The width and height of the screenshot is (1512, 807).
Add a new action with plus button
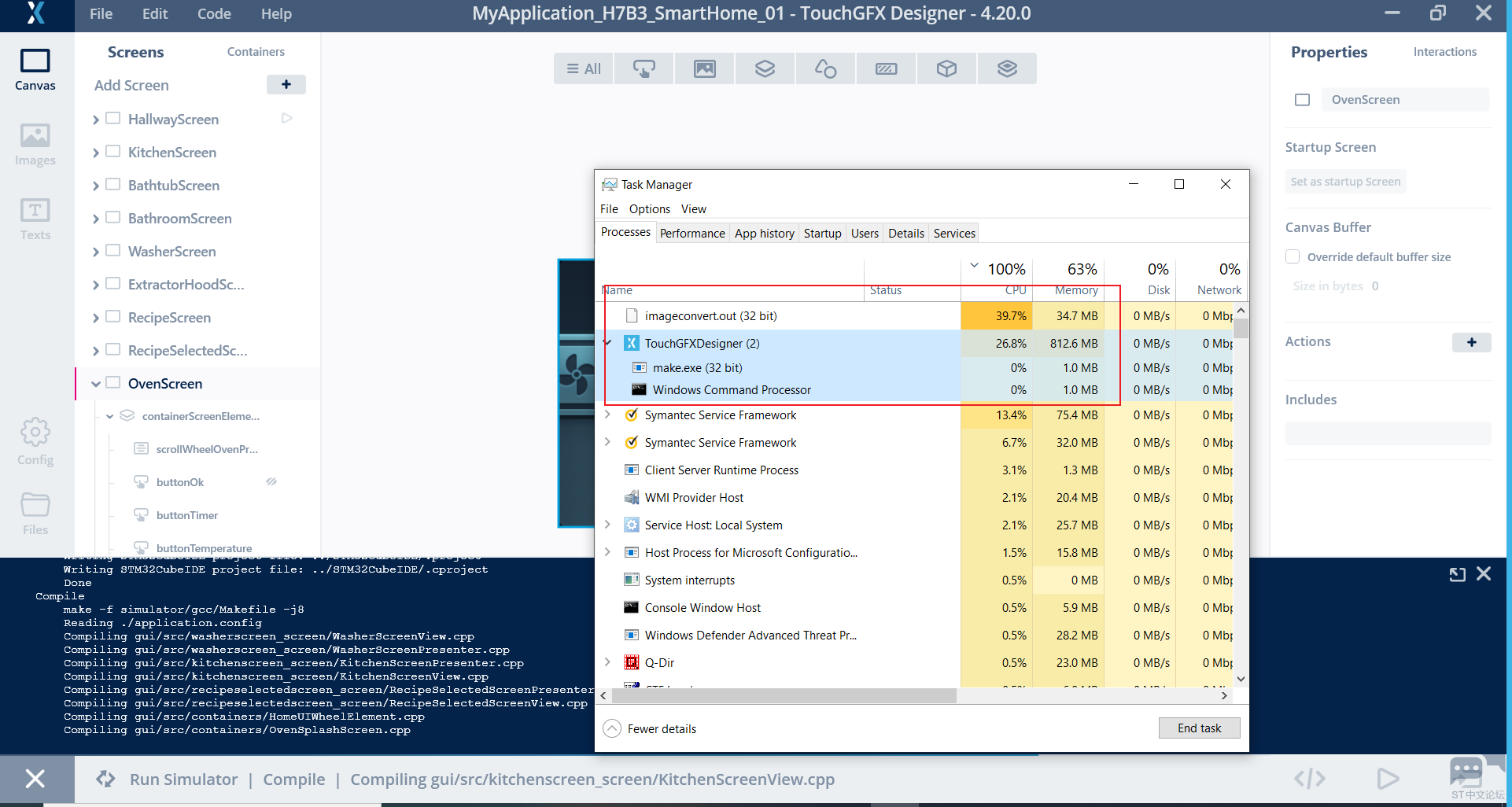1471,342
